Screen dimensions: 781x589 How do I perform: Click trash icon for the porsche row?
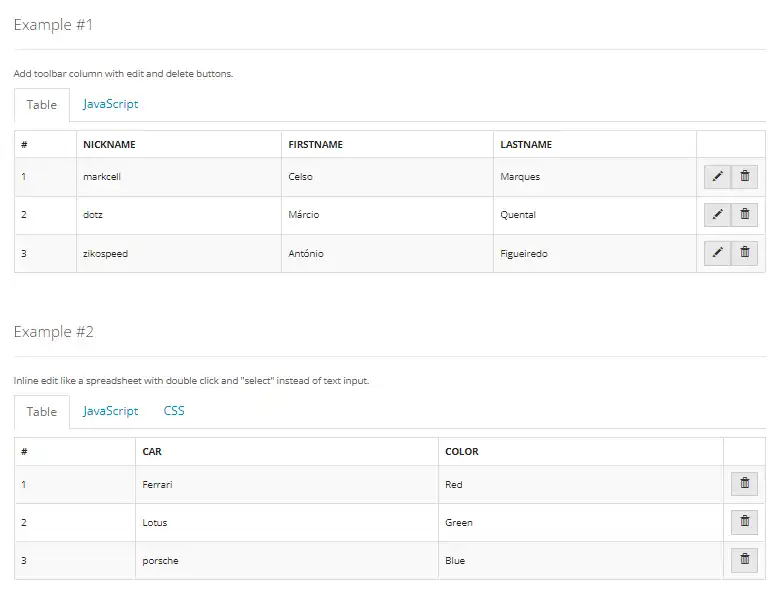tap(744, 560)
